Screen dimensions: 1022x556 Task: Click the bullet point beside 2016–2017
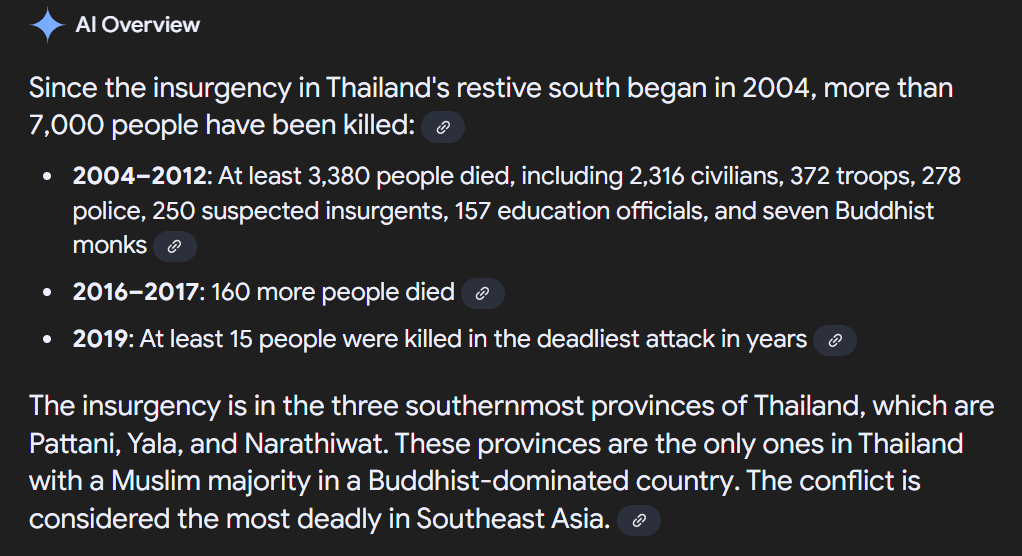(47, 293)
